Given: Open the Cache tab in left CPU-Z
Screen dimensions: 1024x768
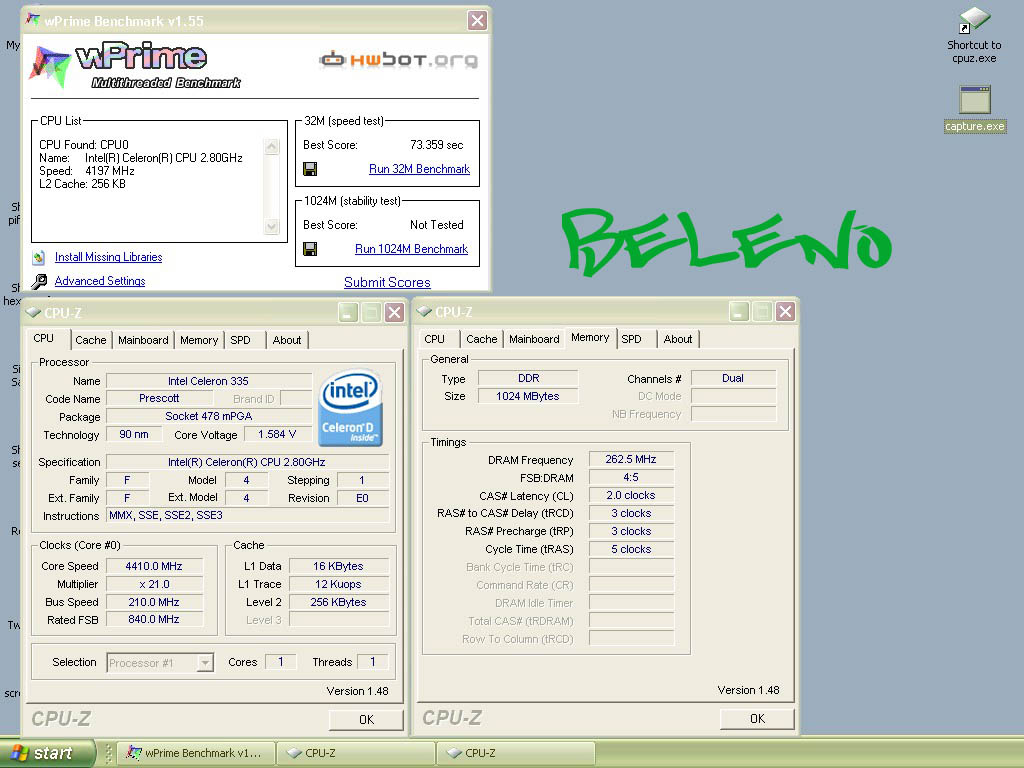Looking at the screenshot, I should [90, 340].
